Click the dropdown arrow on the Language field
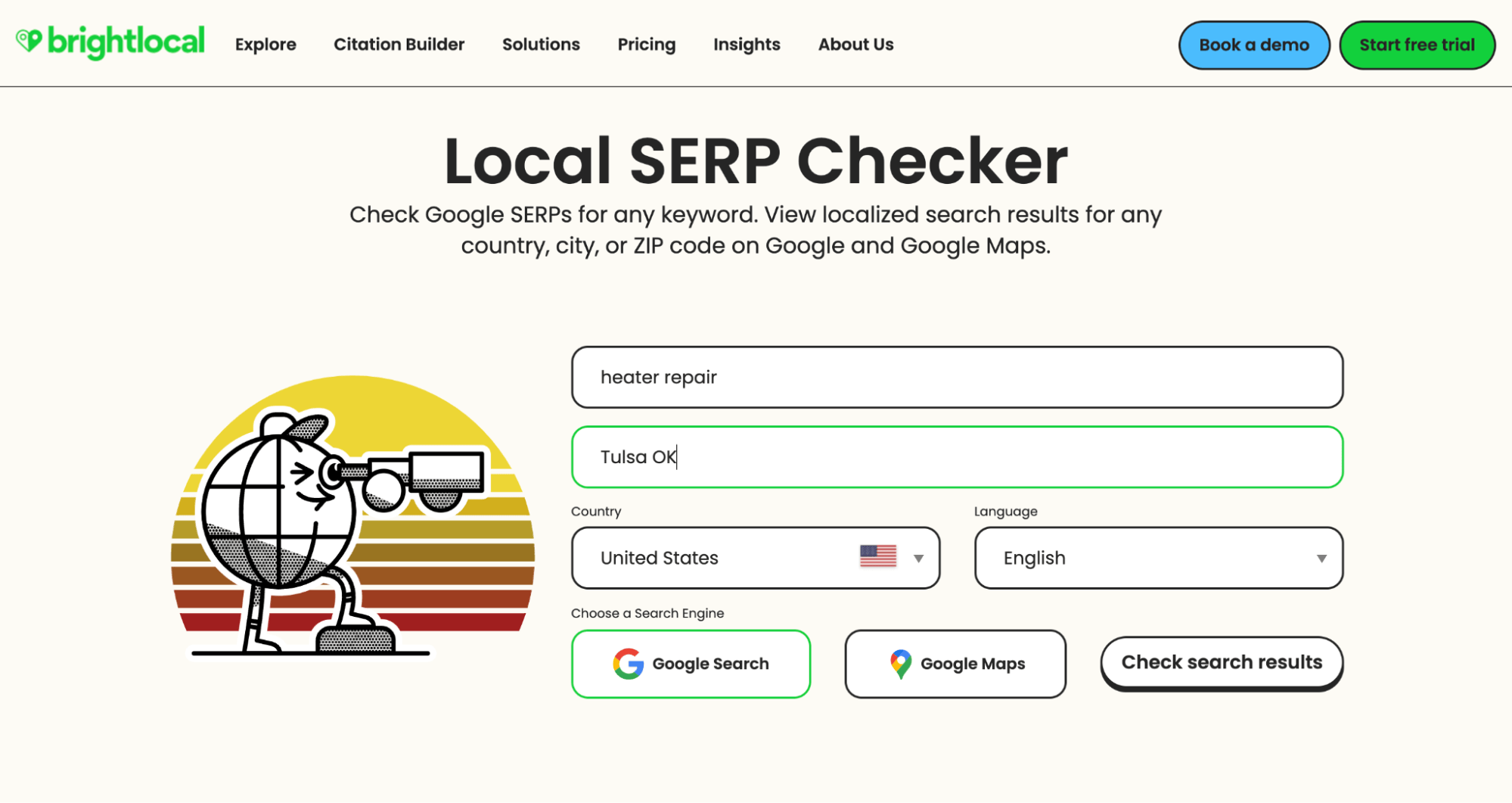 tap(1321, 559)
